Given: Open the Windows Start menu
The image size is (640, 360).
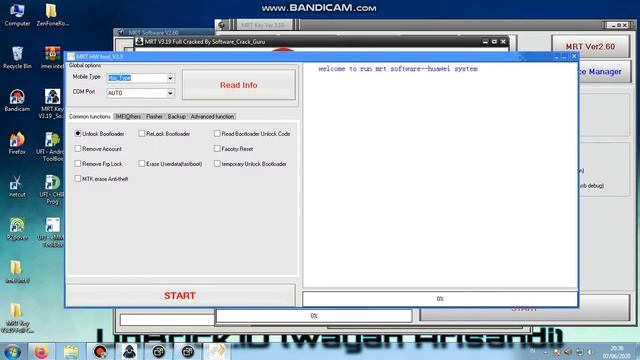Looking at the screenshot, I should coord(13,352).
